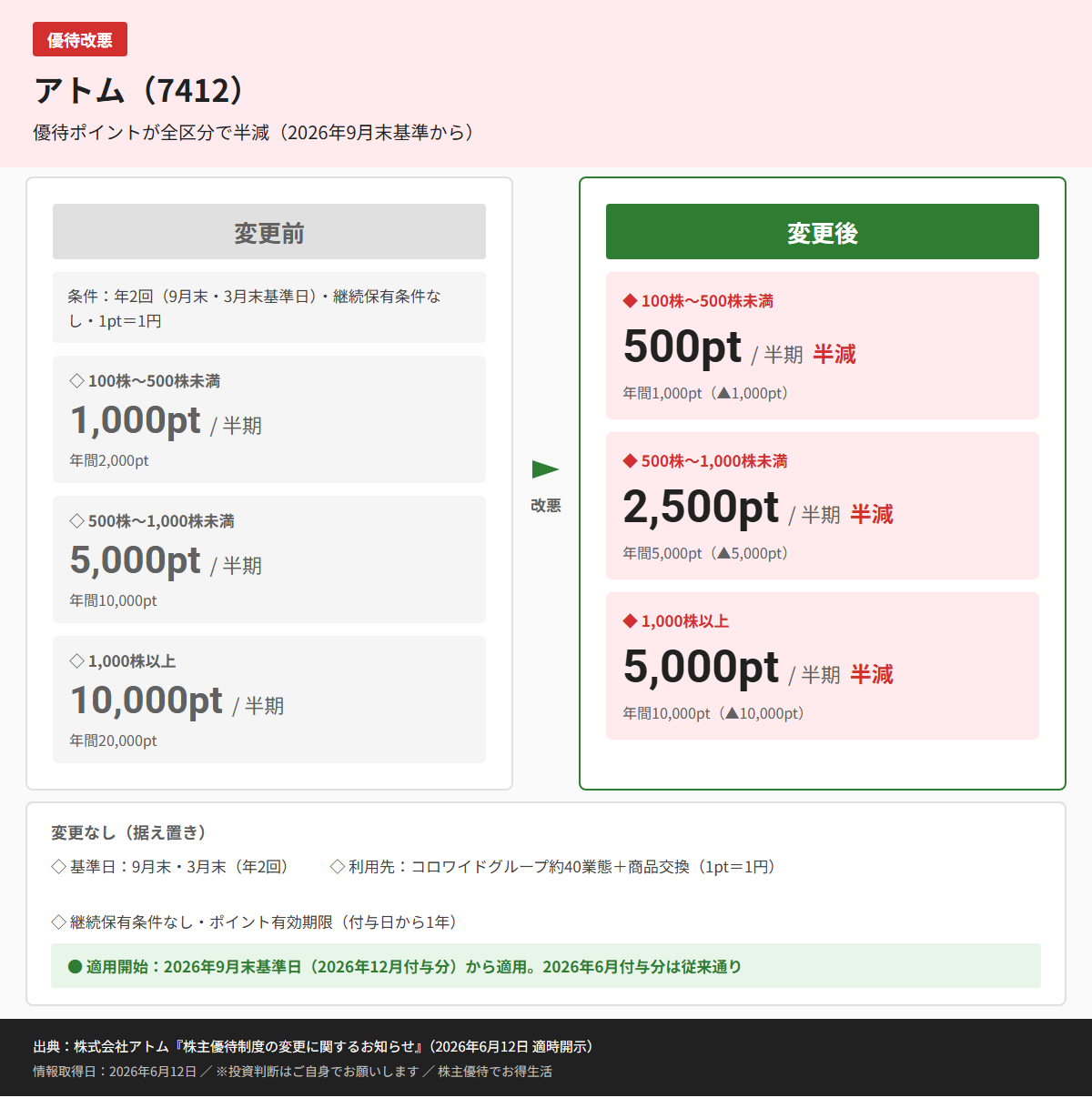This screenshot has width=1092, height=1118.
Task: Click the green arrow above 改悪
Action: [545, 469]
